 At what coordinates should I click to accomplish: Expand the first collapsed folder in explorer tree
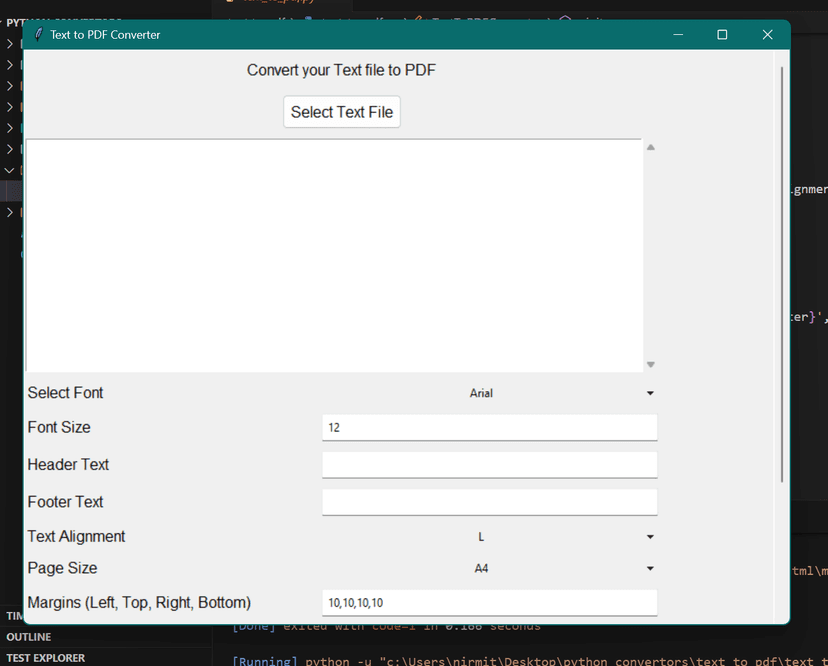(x=10, y=44)
